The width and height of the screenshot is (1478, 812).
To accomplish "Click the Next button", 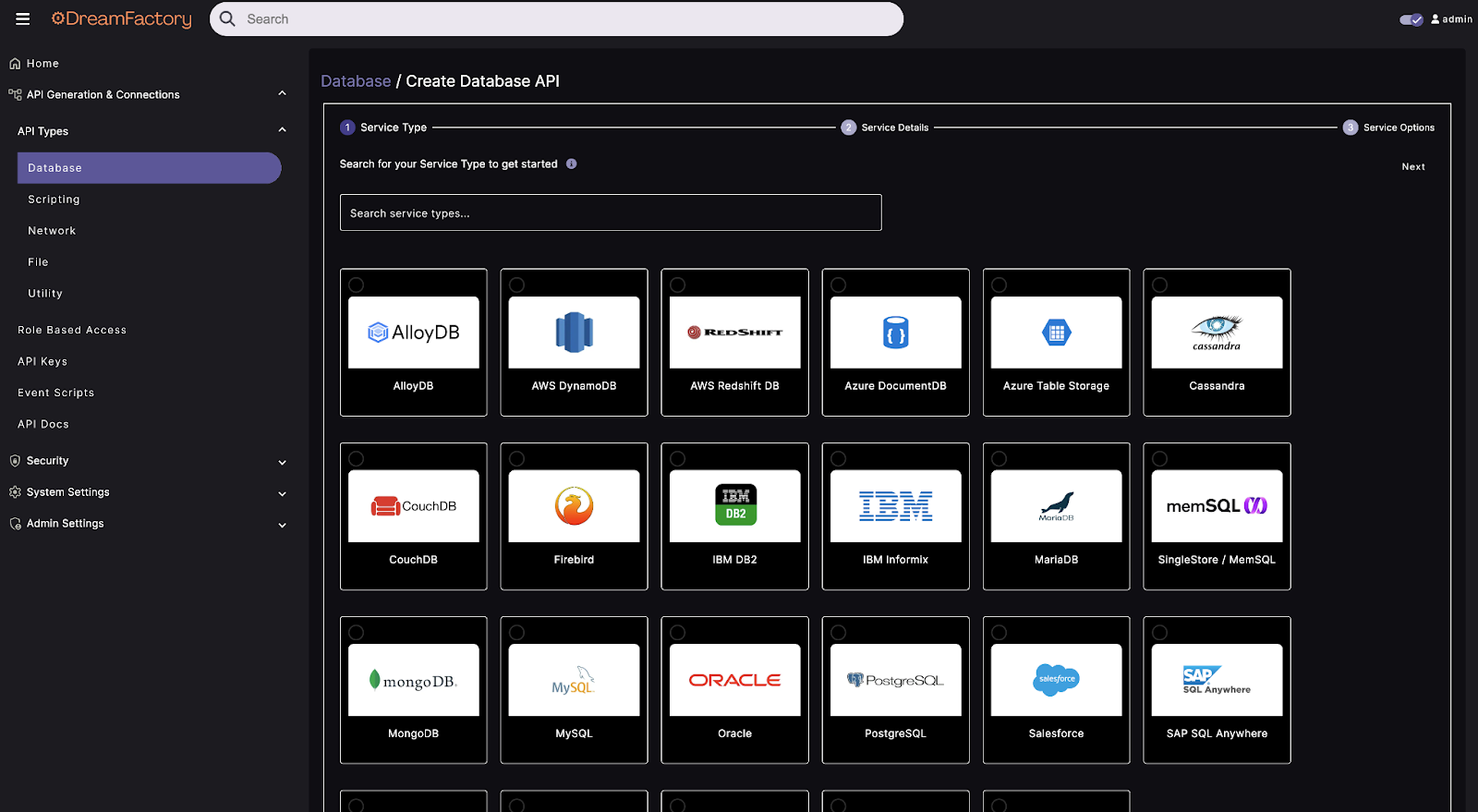I will click(1413, 167).
